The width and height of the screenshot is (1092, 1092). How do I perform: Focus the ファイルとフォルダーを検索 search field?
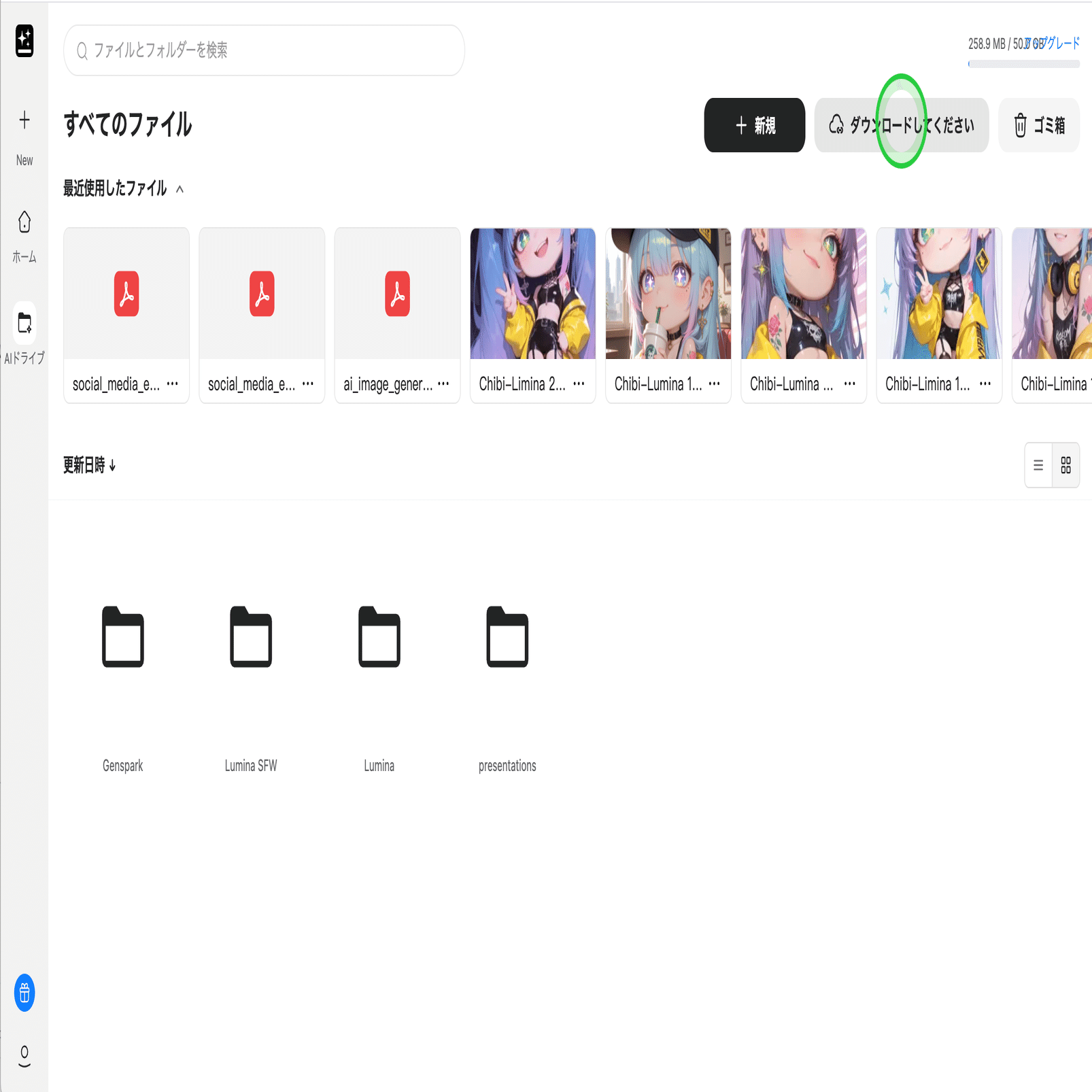point(264,50)
